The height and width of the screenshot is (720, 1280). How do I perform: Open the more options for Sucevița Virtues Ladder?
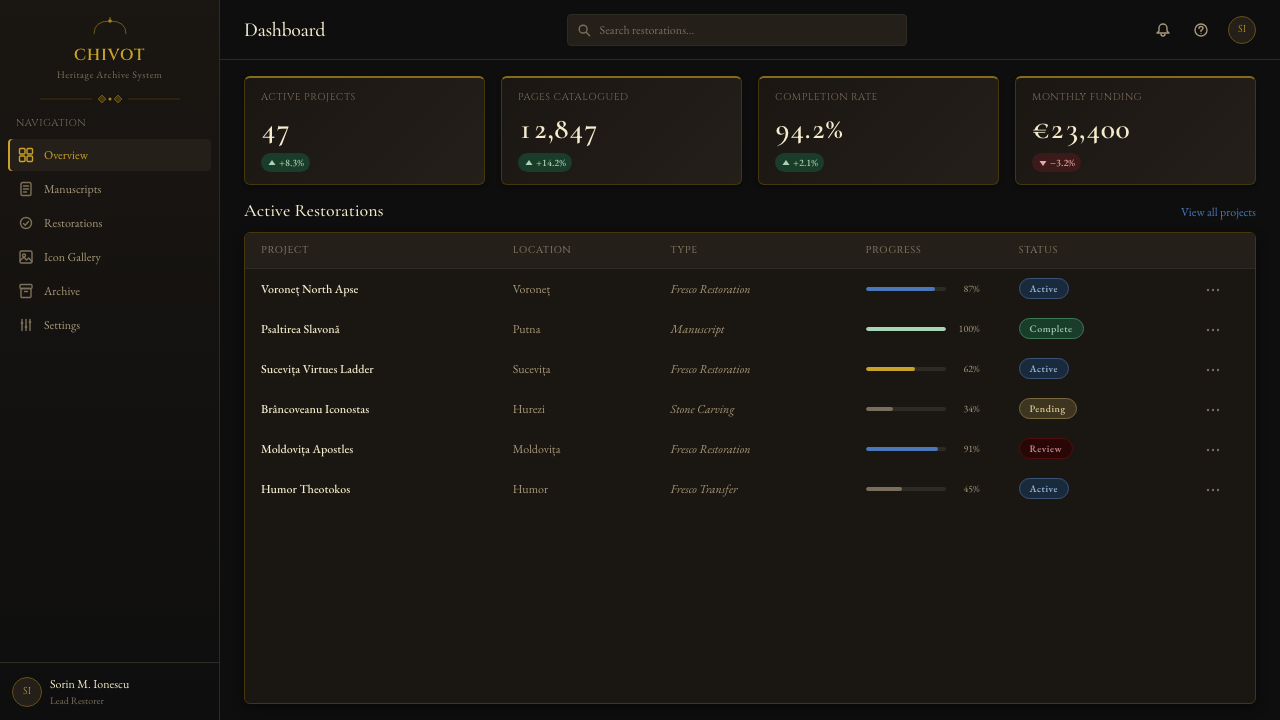pos(1213,370)
